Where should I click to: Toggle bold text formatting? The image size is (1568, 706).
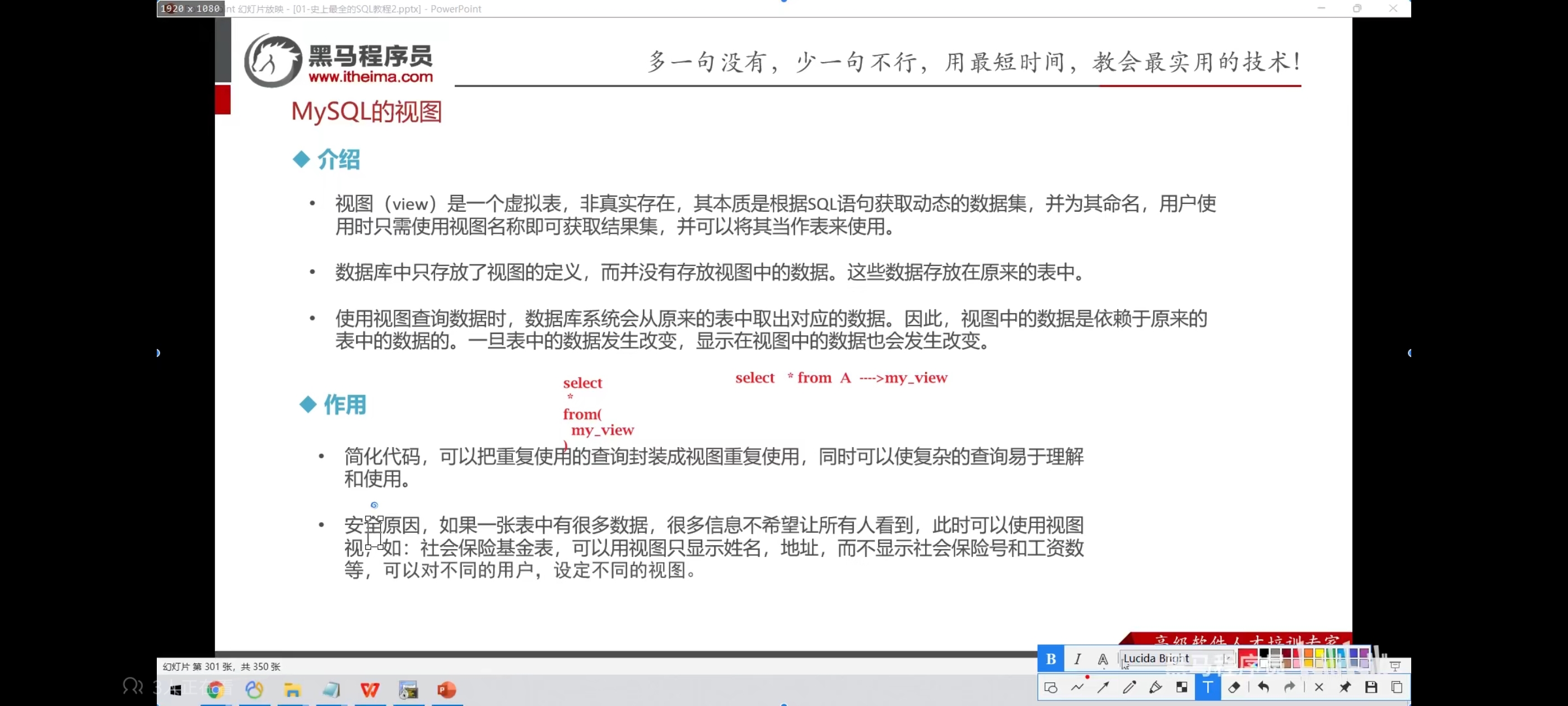click(1051, 658)
